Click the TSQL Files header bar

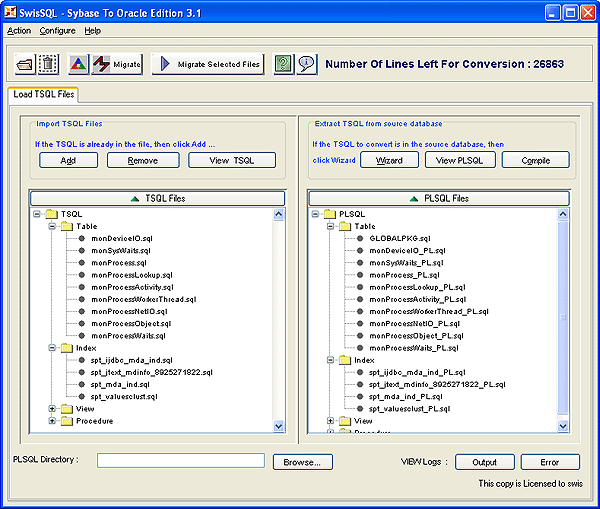click(157, 198)
